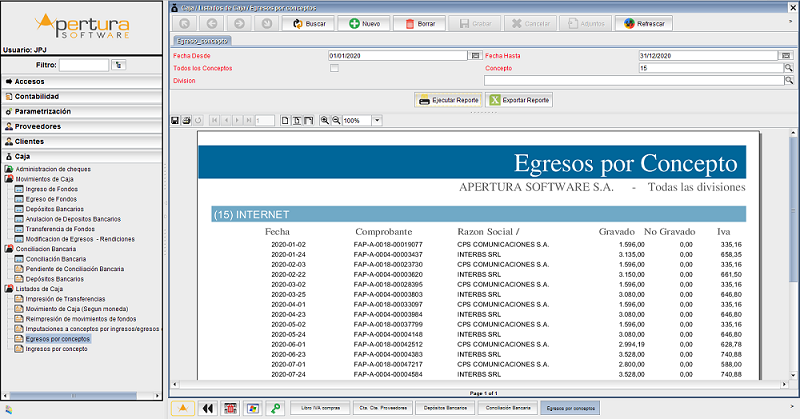Click the search icon beside Concepto field
800x419 pixels.
coord(788,68)
